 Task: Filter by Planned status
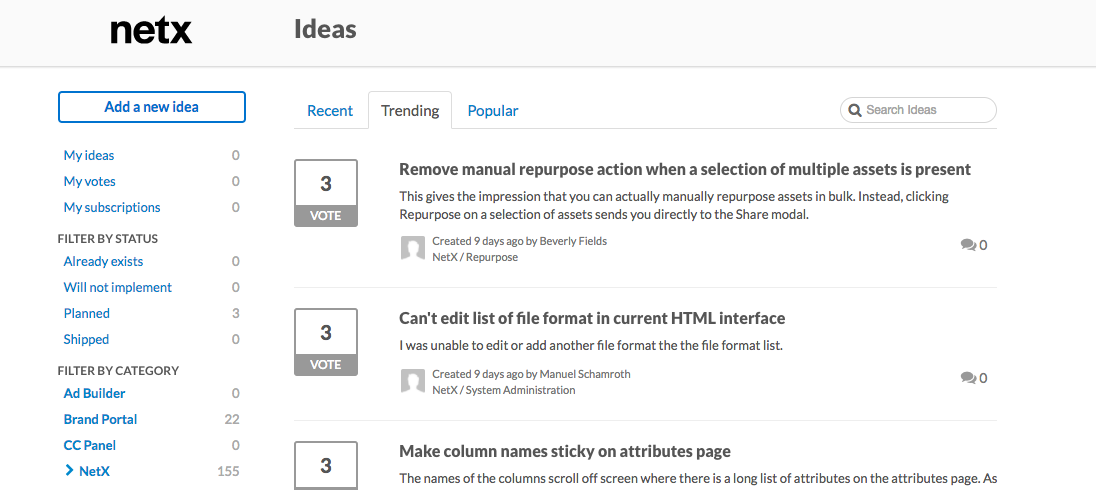point(87,313)
